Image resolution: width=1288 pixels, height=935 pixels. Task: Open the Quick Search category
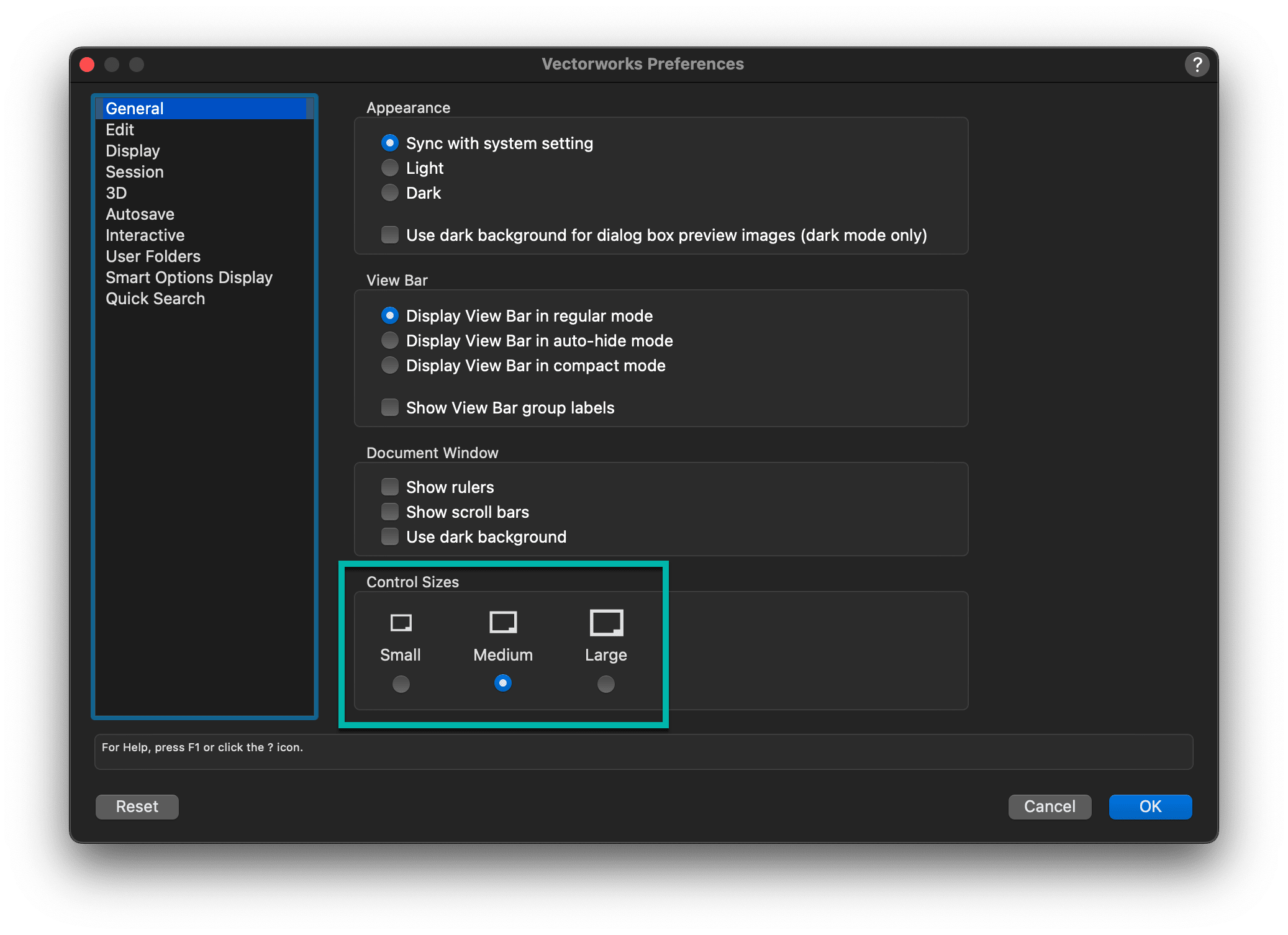coord(155,299)
